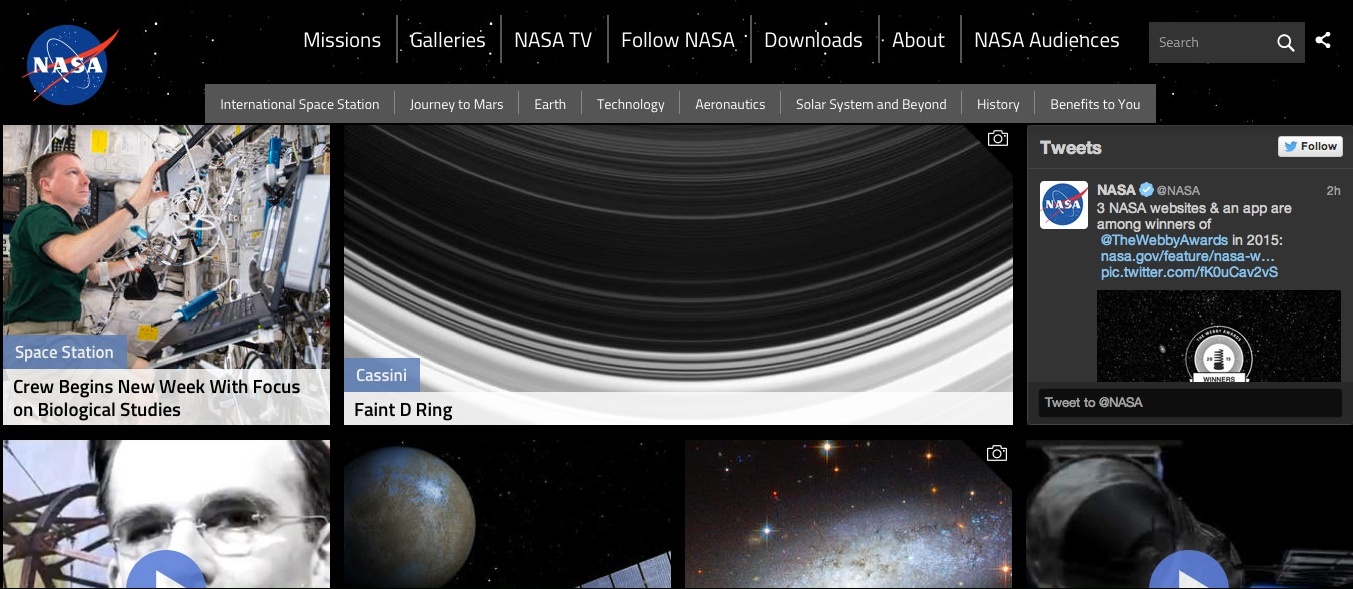Open the @TheWebbyAwards link in the tweet
This screenshot has height=589, width=1353.
[x=1166, y=240]
